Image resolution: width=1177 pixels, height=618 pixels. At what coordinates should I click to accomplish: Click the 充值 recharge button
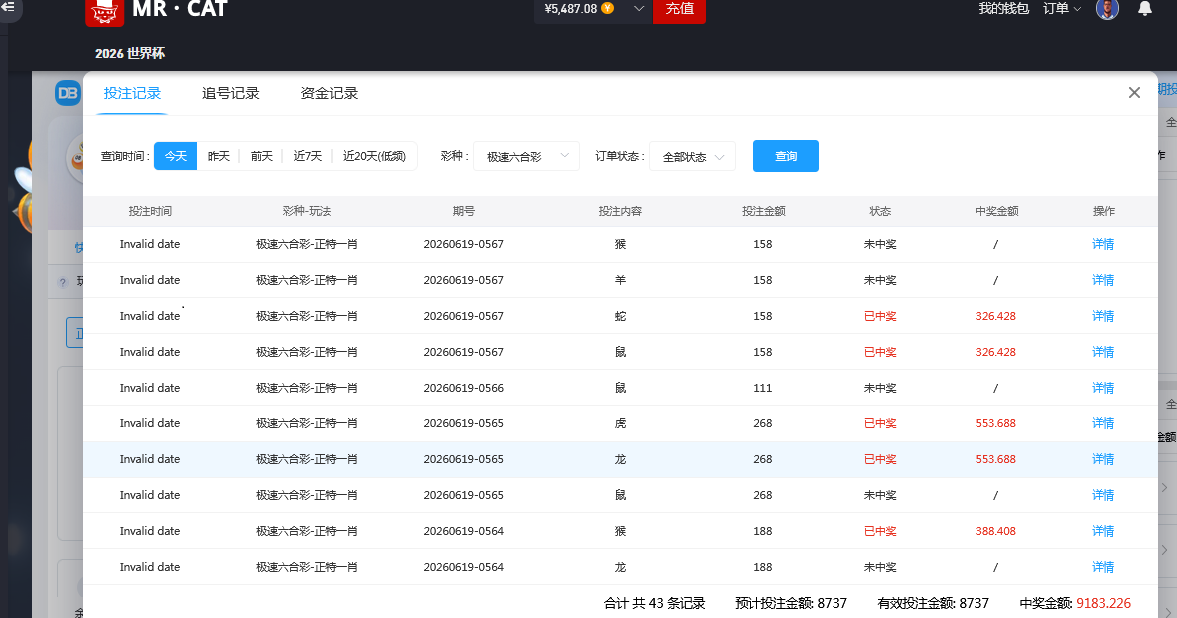point(679,9)
